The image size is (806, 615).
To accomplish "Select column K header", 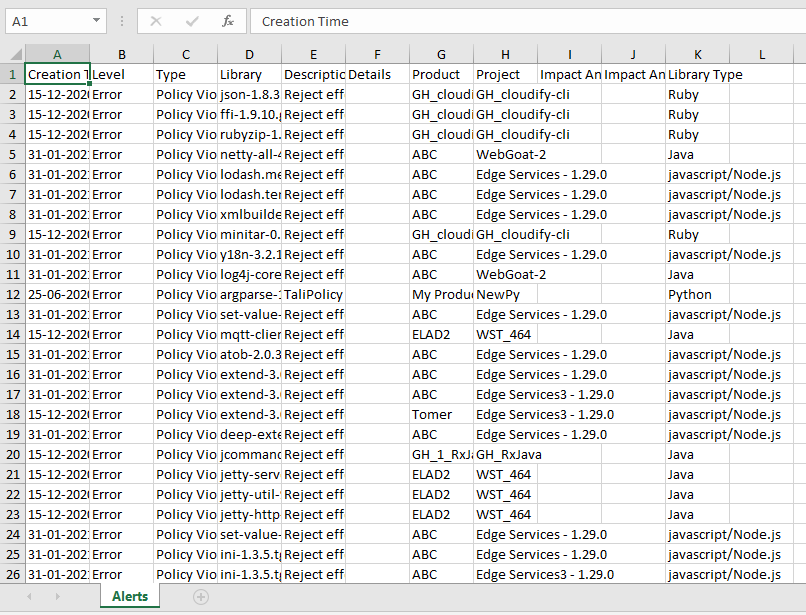I will click(697, 54).
